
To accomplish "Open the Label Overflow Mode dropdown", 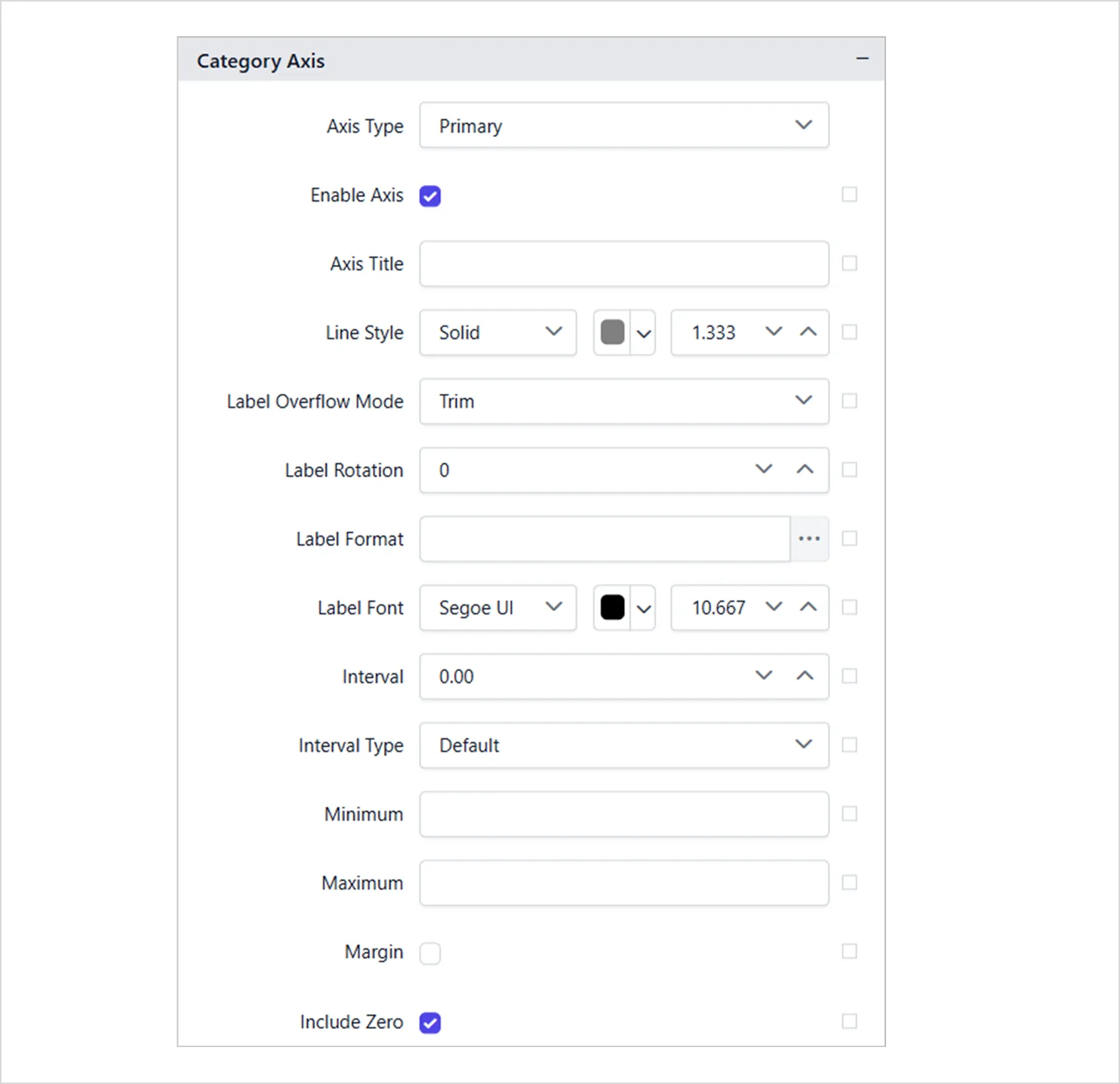I will coord(623,401).
